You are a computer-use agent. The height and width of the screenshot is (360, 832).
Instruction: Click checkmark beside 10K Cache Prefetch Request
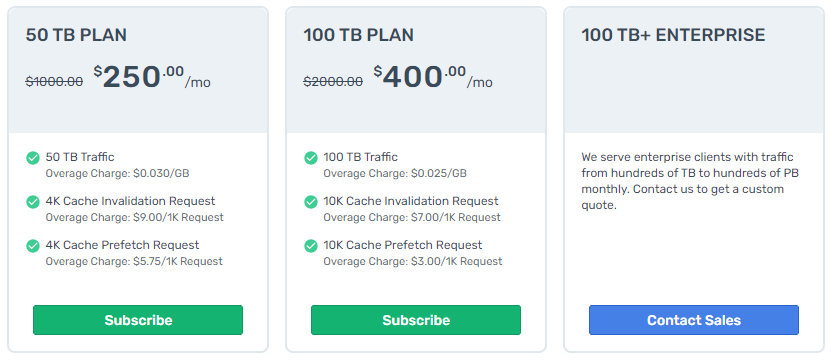[x=310, y=246]
